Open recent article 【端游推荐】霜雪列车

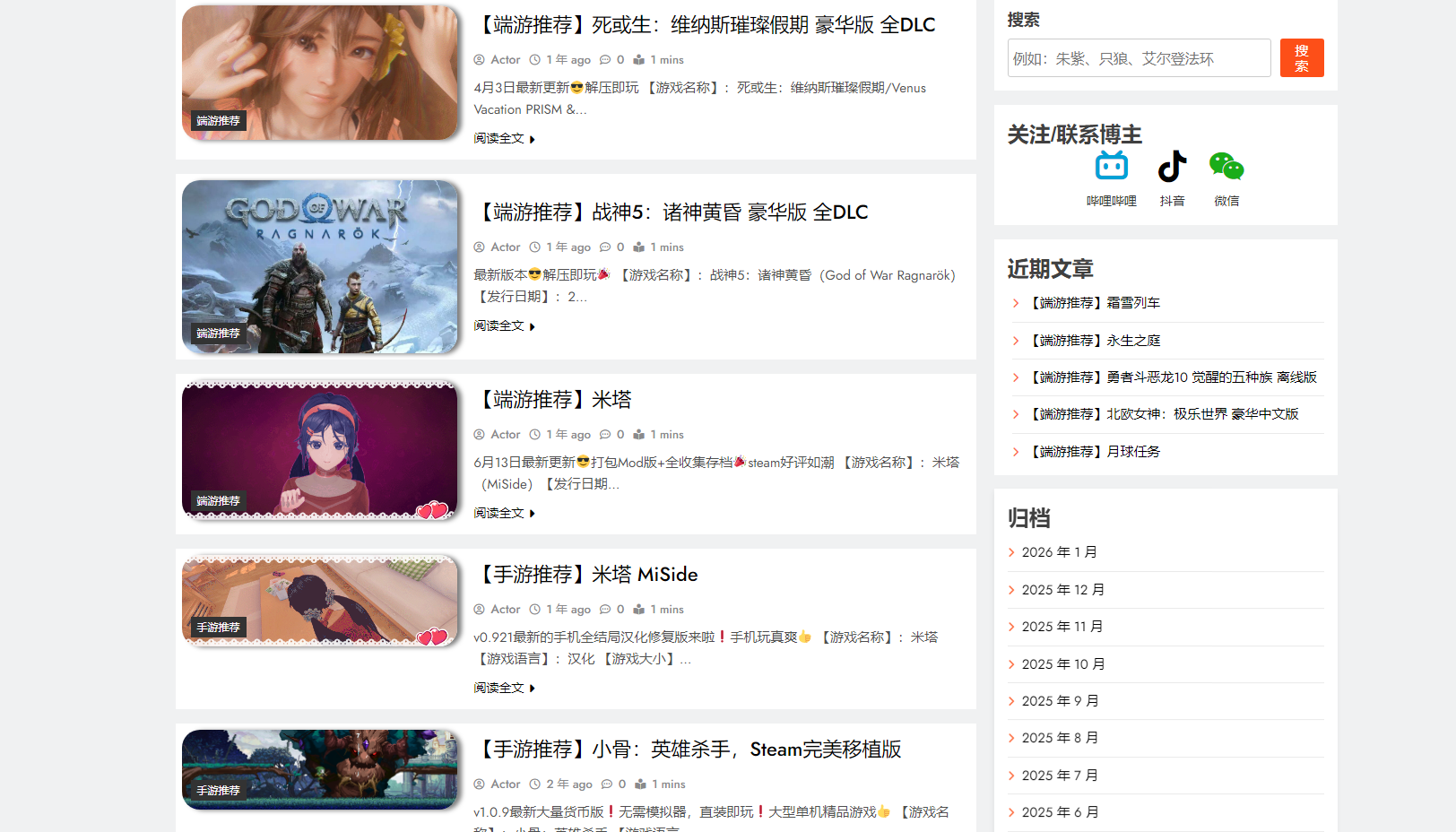pyautogui.click(x=1093, y=303)
